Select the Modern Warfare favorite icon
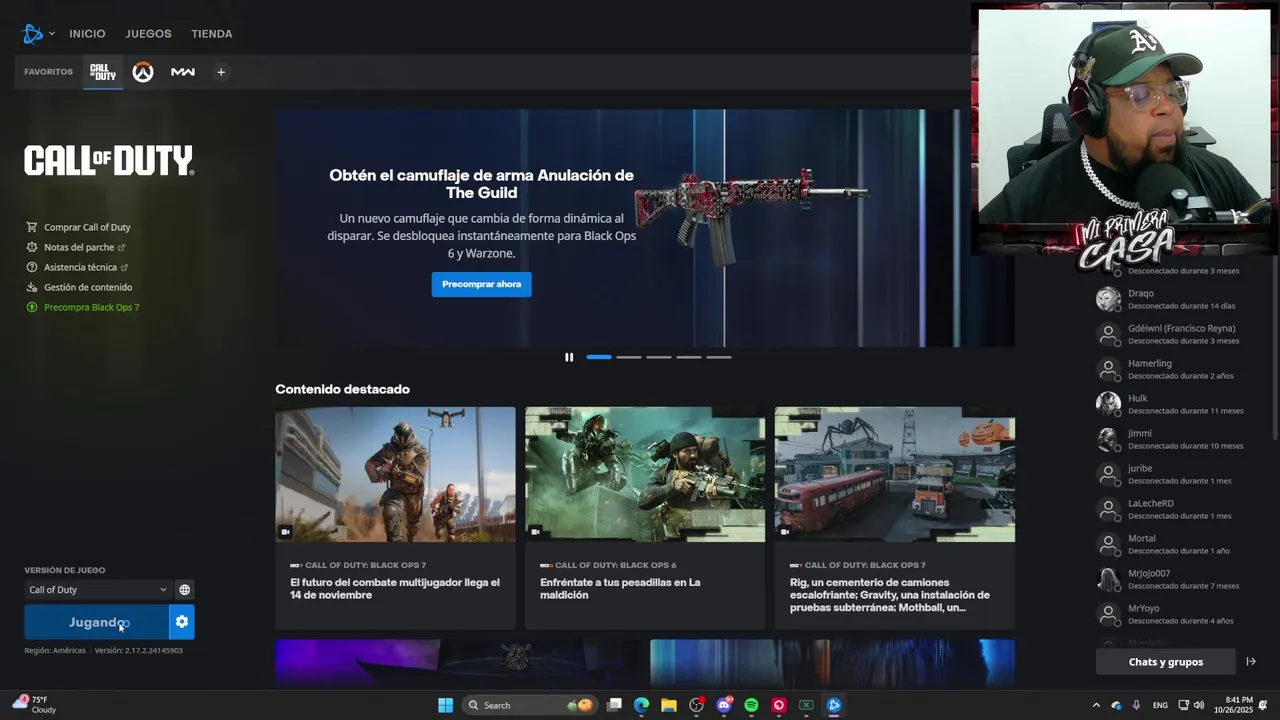 [x=183, y=72]
